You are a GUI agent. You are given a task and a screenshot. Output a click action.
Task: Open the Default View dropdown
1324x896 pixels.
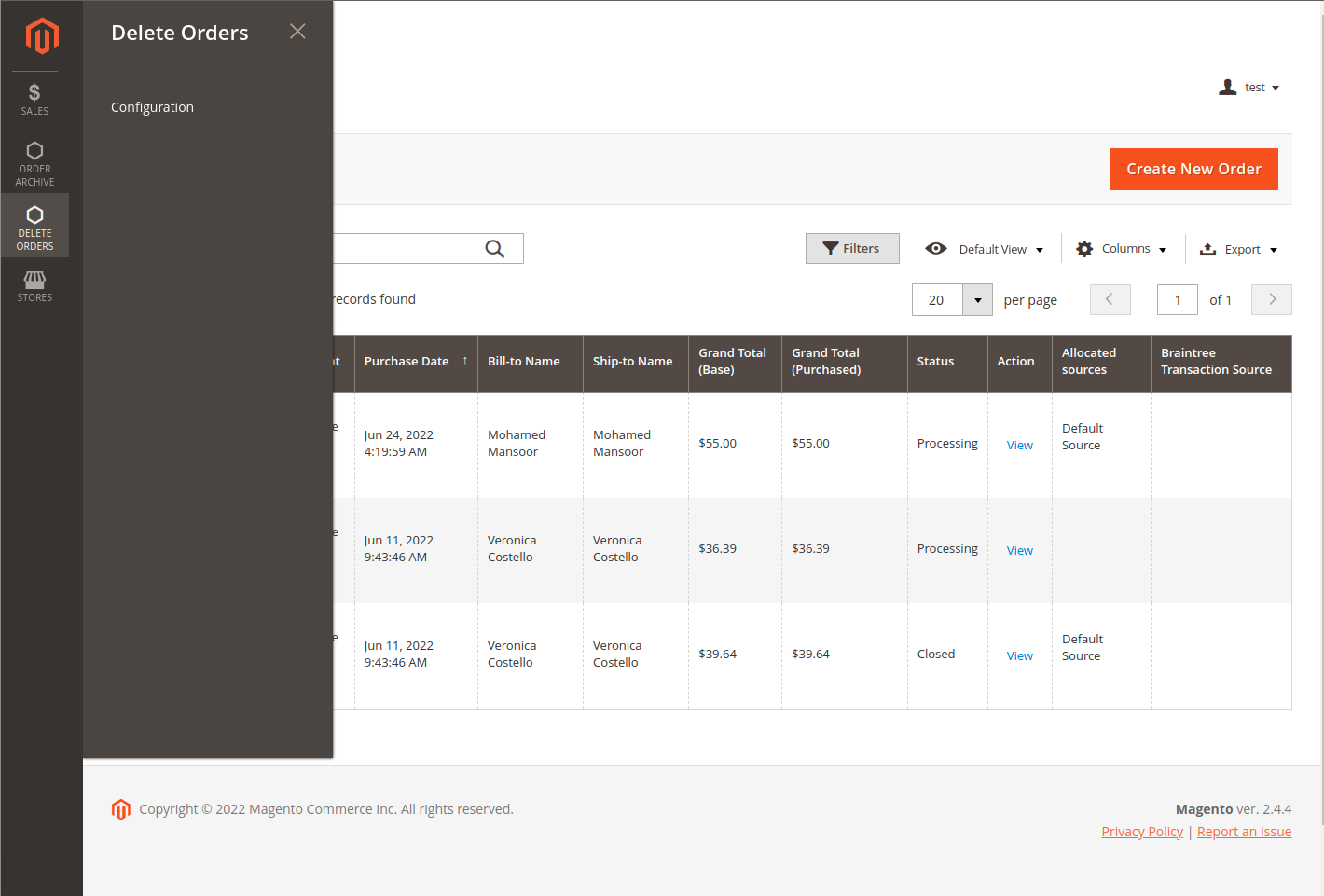[985, 249]
